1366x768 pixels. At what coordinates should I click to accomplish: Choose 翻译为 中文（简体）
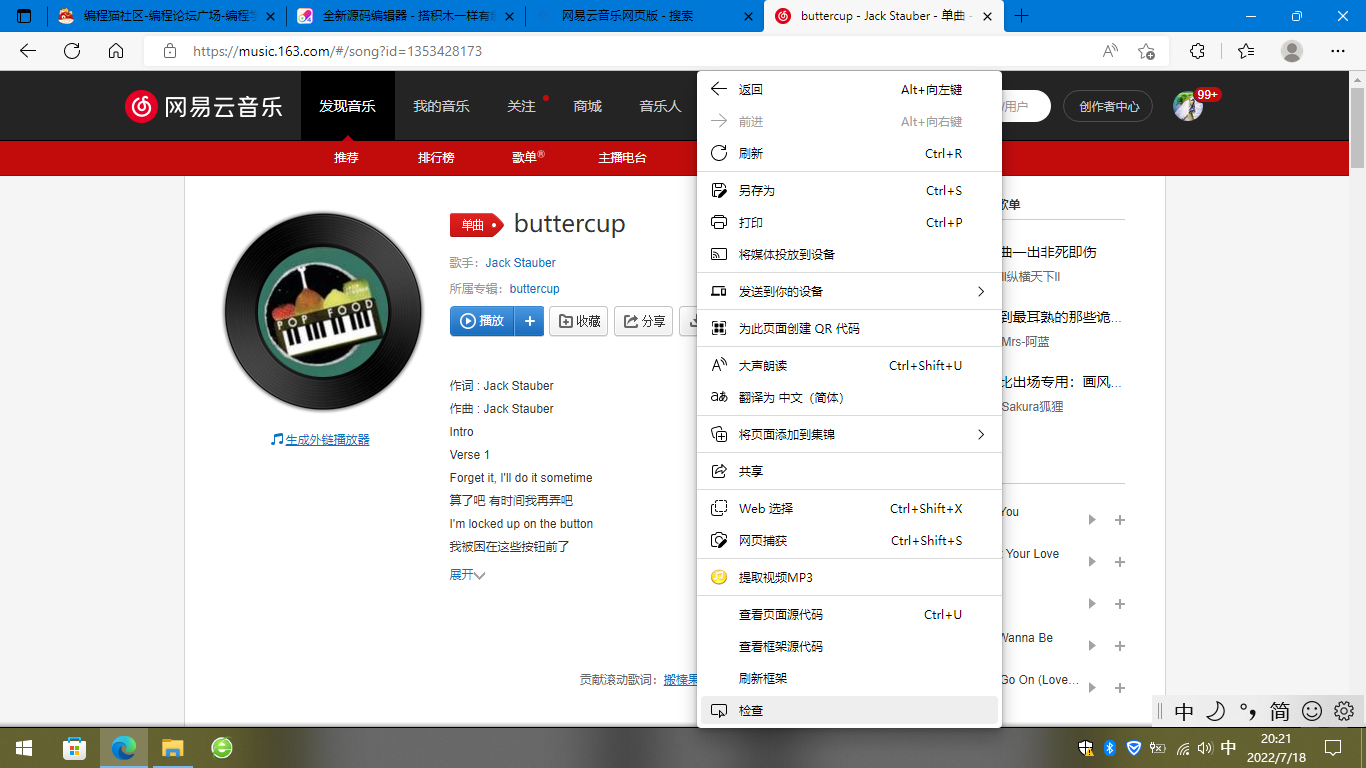(x=849, y=397)
